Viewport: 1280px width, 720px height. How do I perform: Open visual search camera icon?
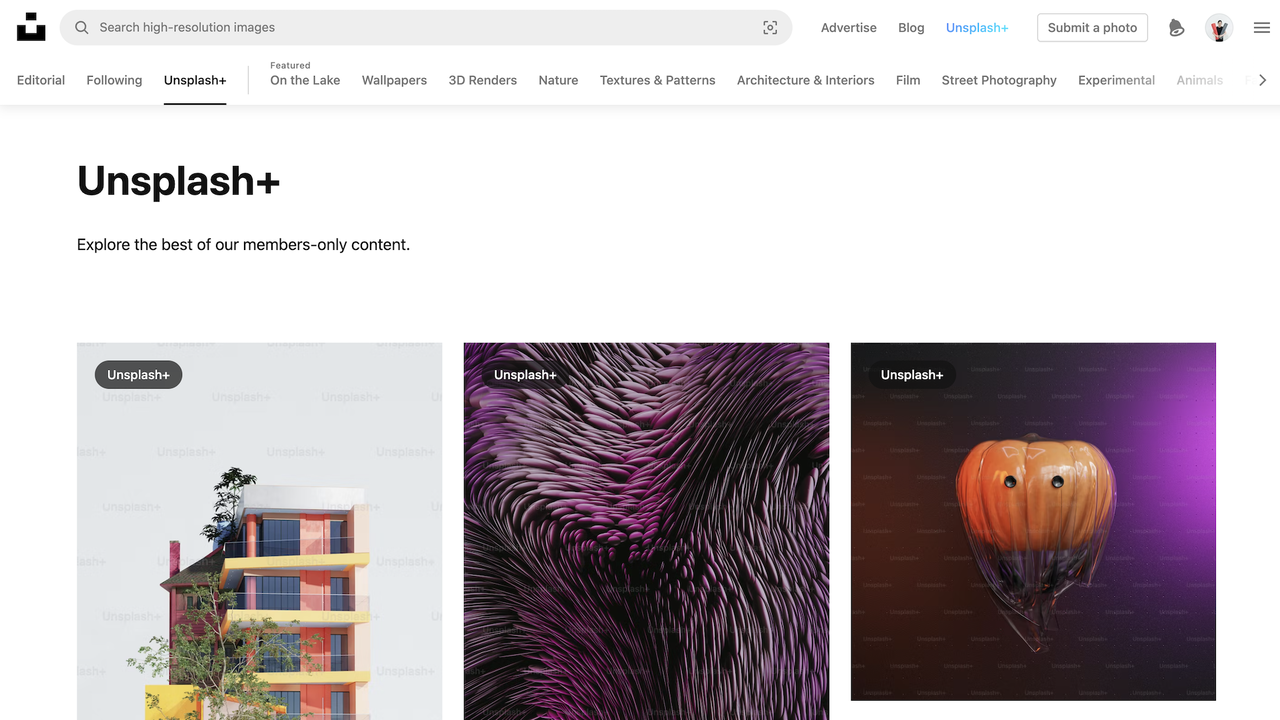click(770, 28)
